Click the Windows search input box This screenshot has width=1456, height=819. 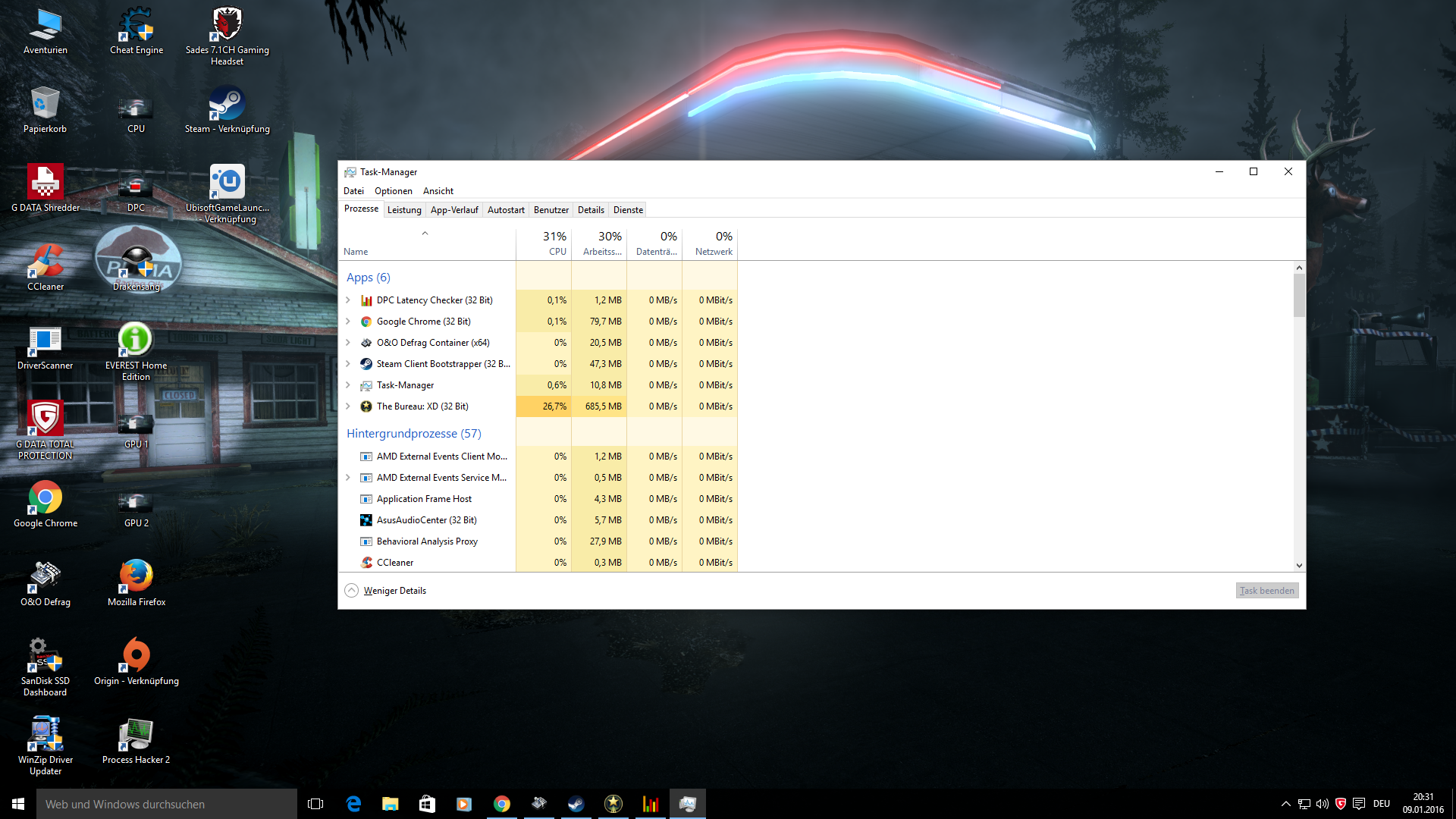167,804
